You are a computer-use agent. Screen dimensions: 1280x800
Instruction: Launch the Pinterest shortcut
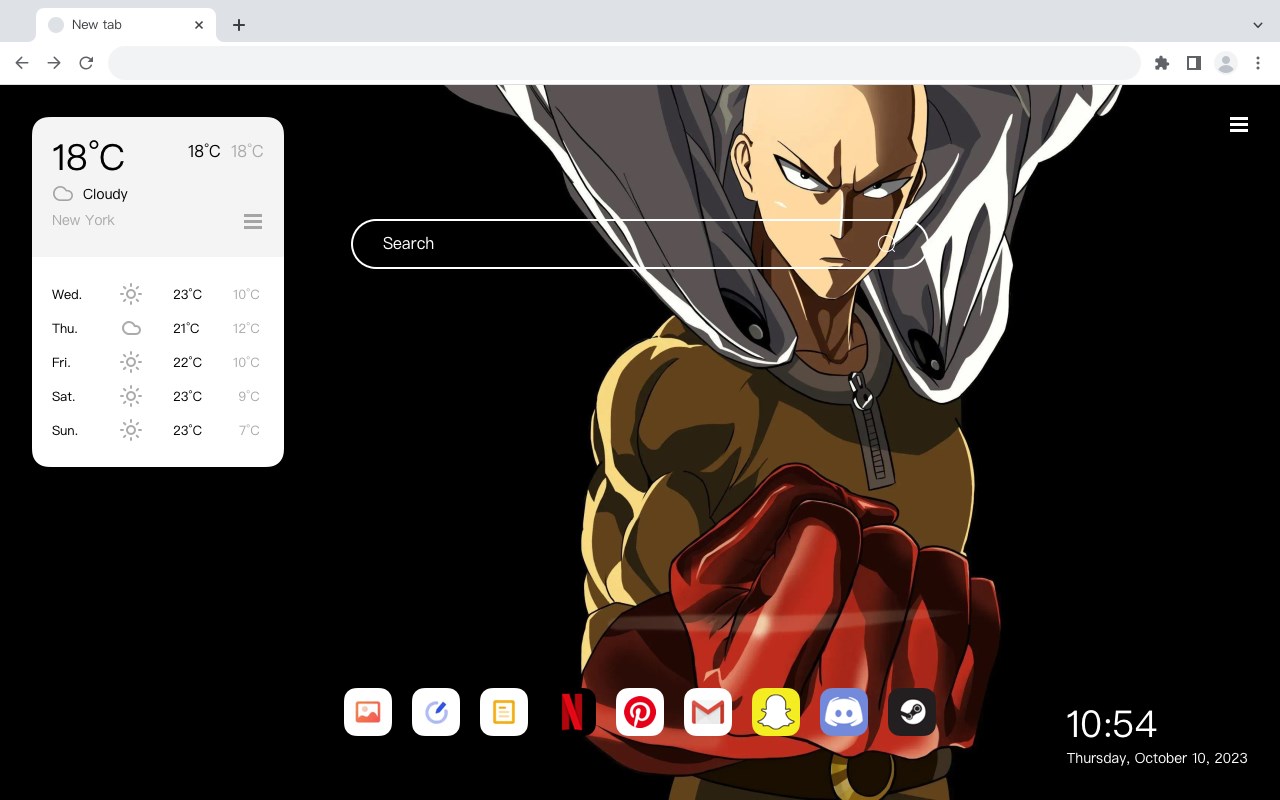click(640, 712)
